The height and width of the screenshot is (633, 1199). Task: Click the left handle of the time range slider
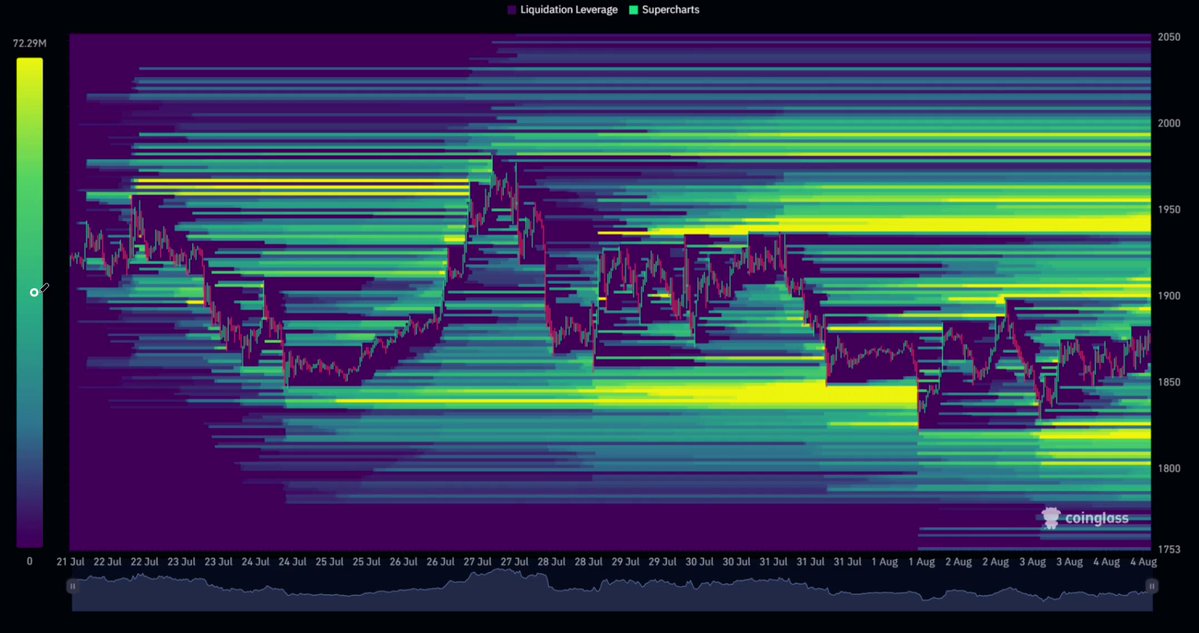coord(73,586)
